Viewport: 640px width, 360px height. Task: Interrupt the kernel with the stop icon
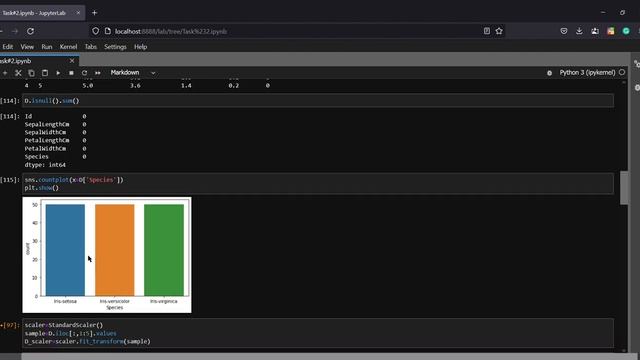coord(71,73)
